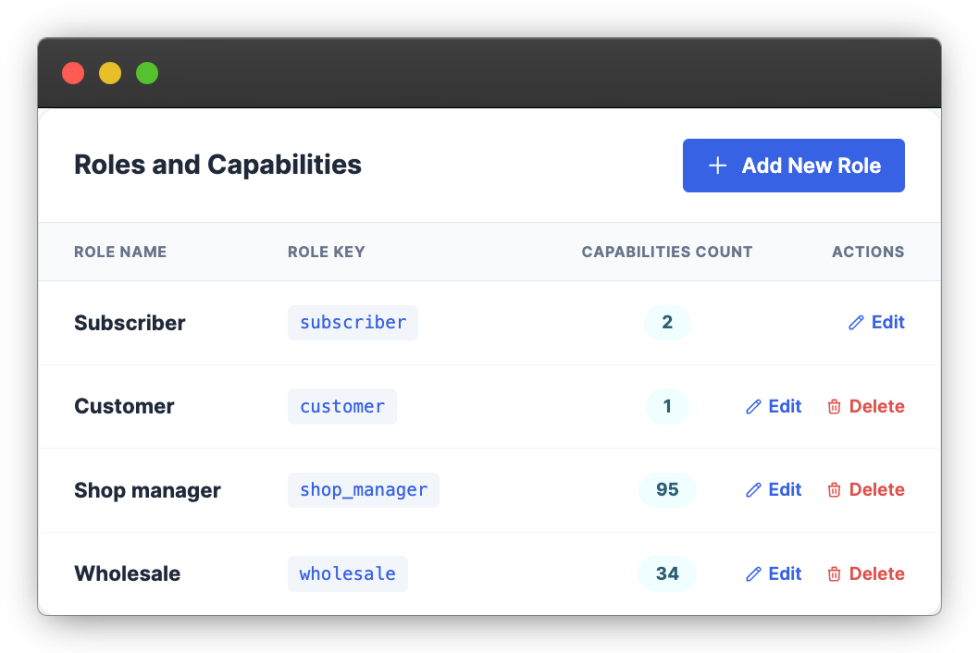Select the shop_manager role key badge
This screenshot has height=653, width=979.
[x=363, y=490]
